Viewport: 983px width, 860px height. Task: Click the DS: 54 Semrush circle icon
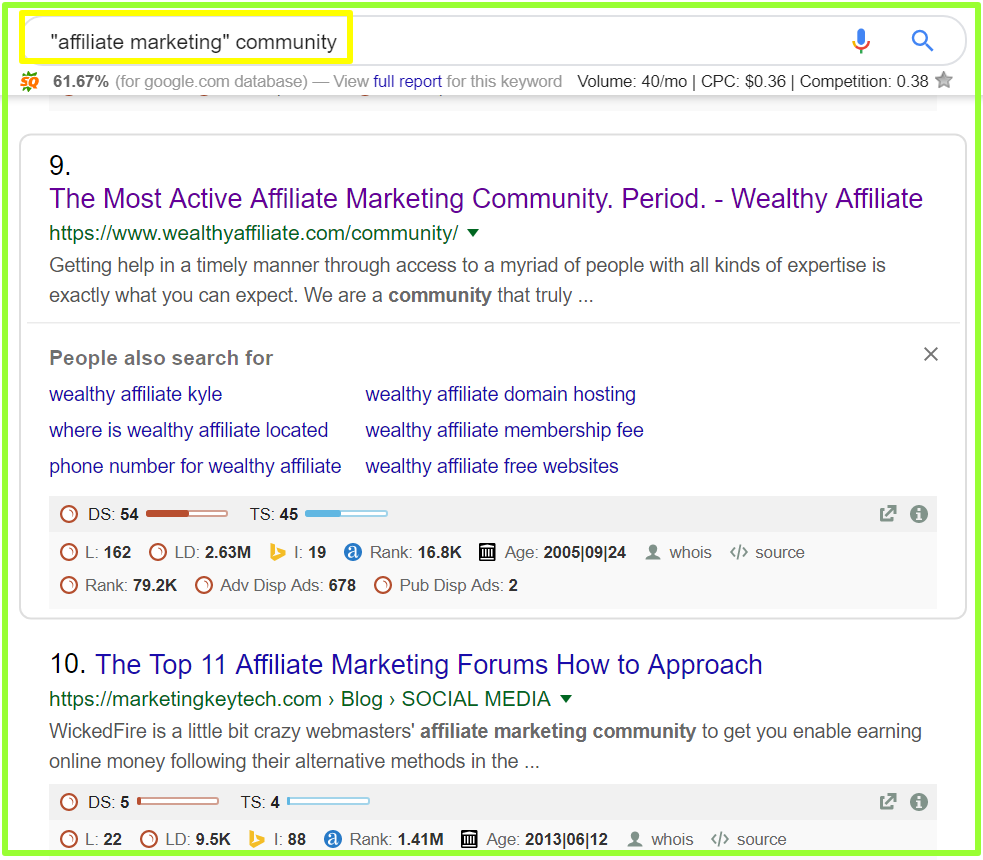(69, 515)
